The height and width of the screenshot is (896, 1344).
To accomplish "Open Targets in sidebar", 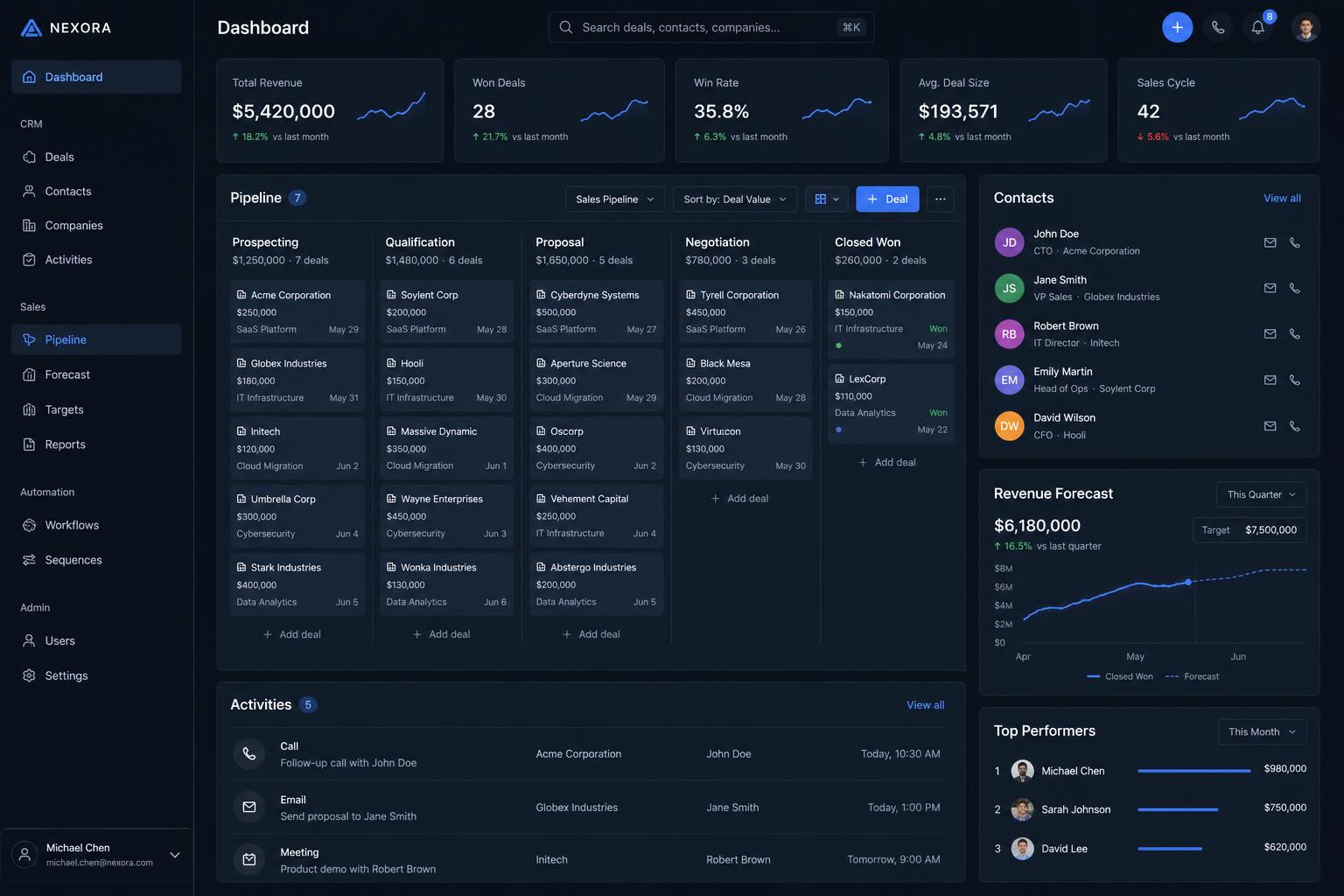I will (96, 409).
